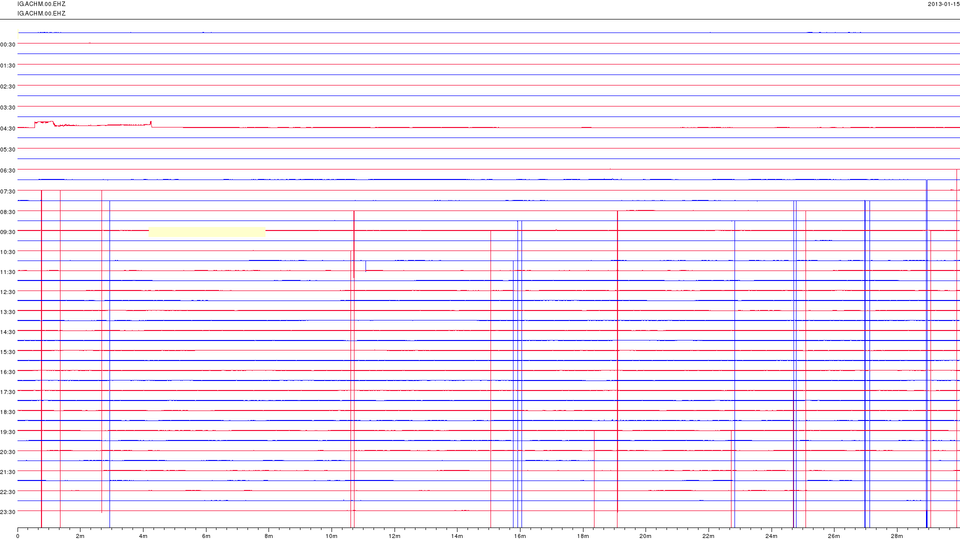Select the 14m tick label on time axis
The image size is (960, 540).
(x=457, y=536)
